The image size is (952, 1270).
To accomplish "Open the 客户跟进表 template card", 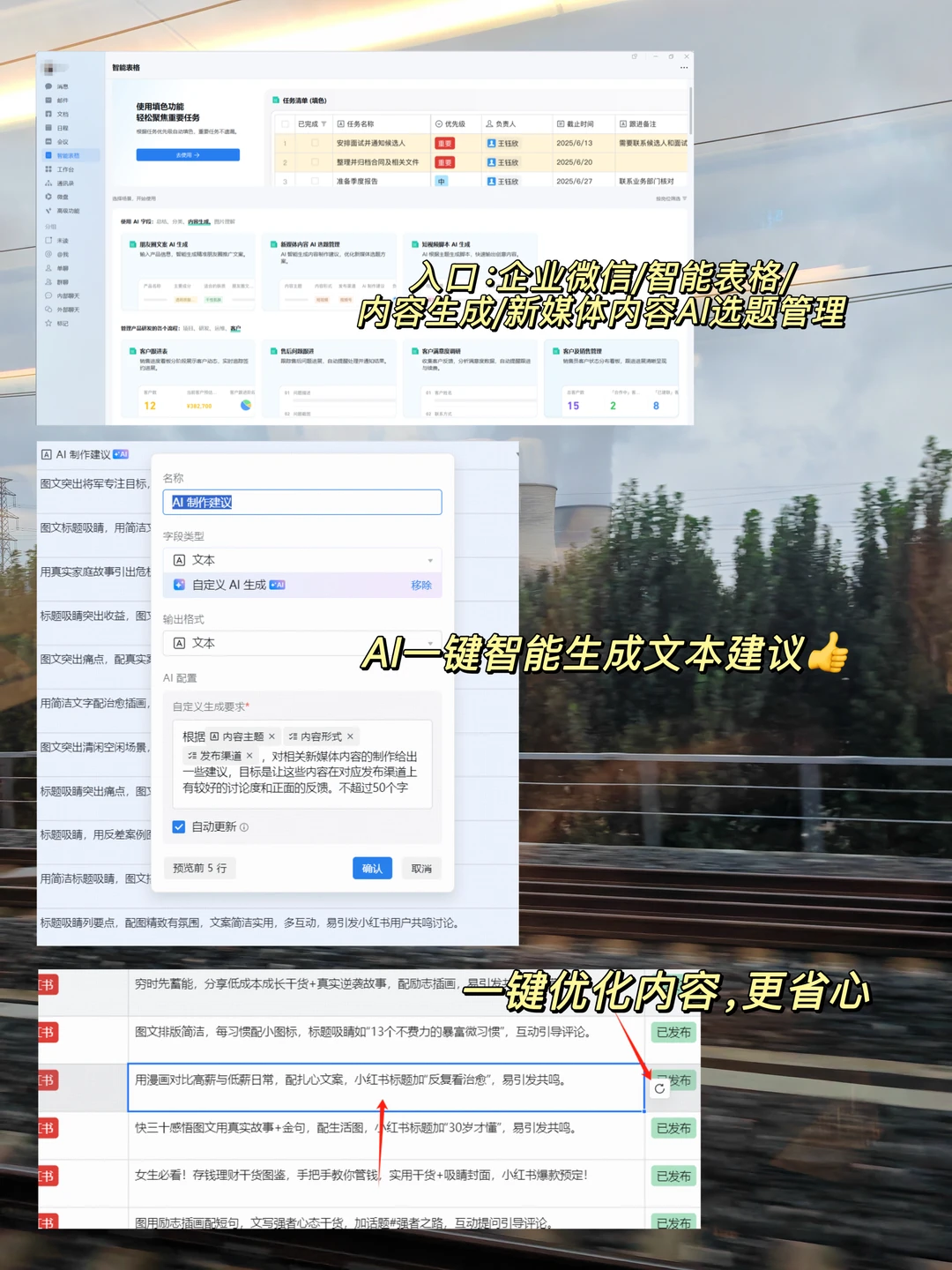I will coord(188,379).
